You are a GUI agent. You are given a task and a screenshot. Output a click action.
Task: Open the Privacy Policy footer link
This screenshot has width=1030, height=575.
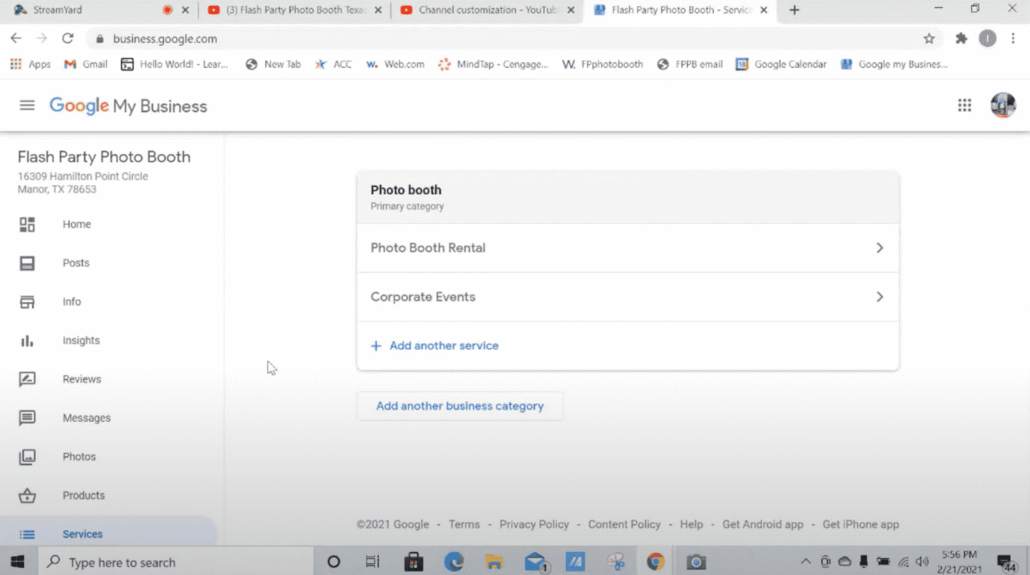[x=534, y=524]
